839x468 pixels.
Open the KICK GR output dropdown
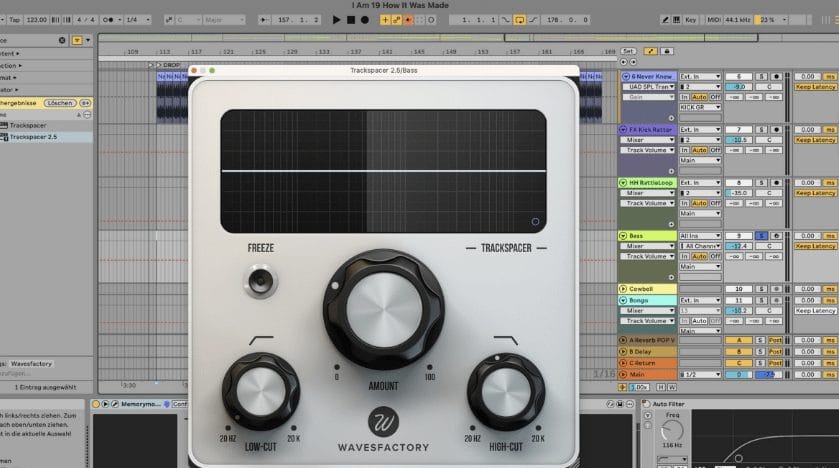click(x=700, y=107)
